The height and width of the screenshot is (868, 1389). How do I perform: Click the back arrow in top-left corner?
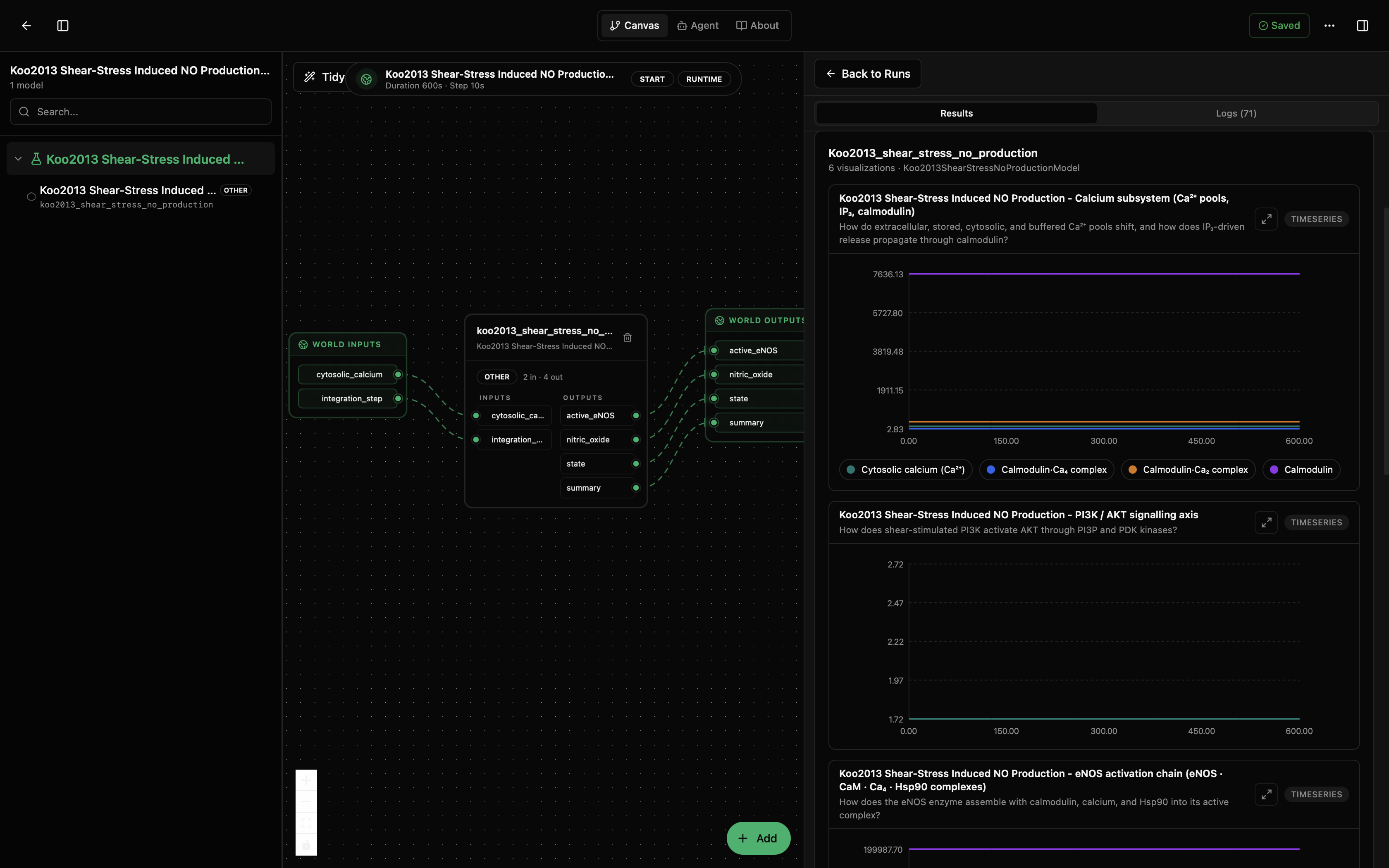pos(26,25)
